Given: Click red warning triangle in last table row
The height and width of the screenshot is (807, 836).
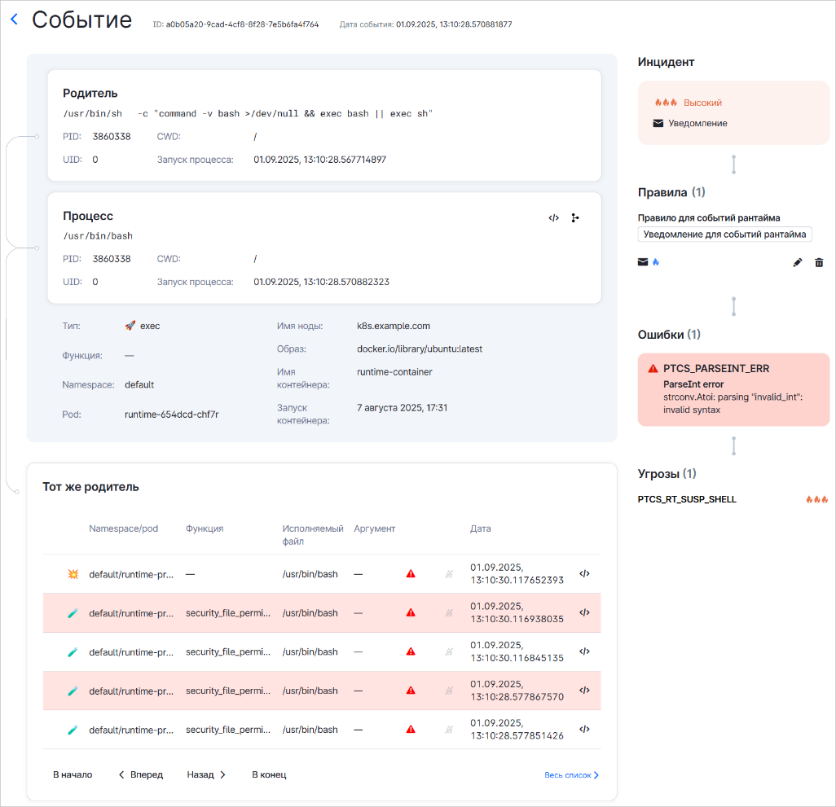Looking at the screenshot, I should [x=410, y=729].
